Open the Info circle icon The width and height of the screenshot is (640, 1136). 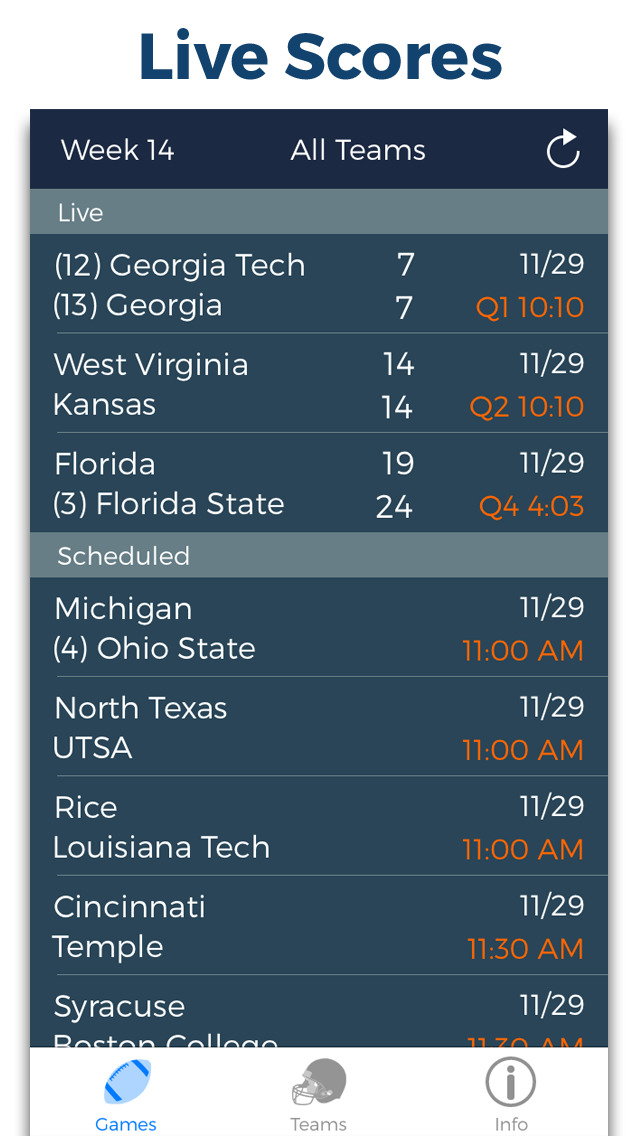pos(510,1082)
